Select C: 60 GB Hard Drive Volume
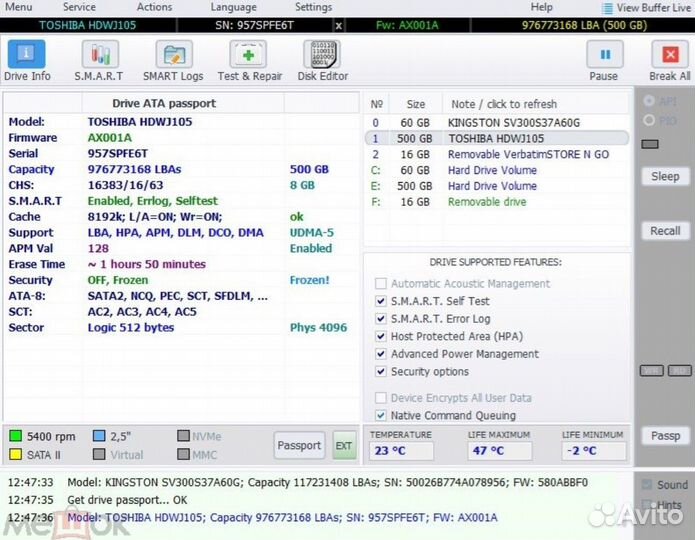695x540 pixels. pyautogui.click(x=496, y=170)
